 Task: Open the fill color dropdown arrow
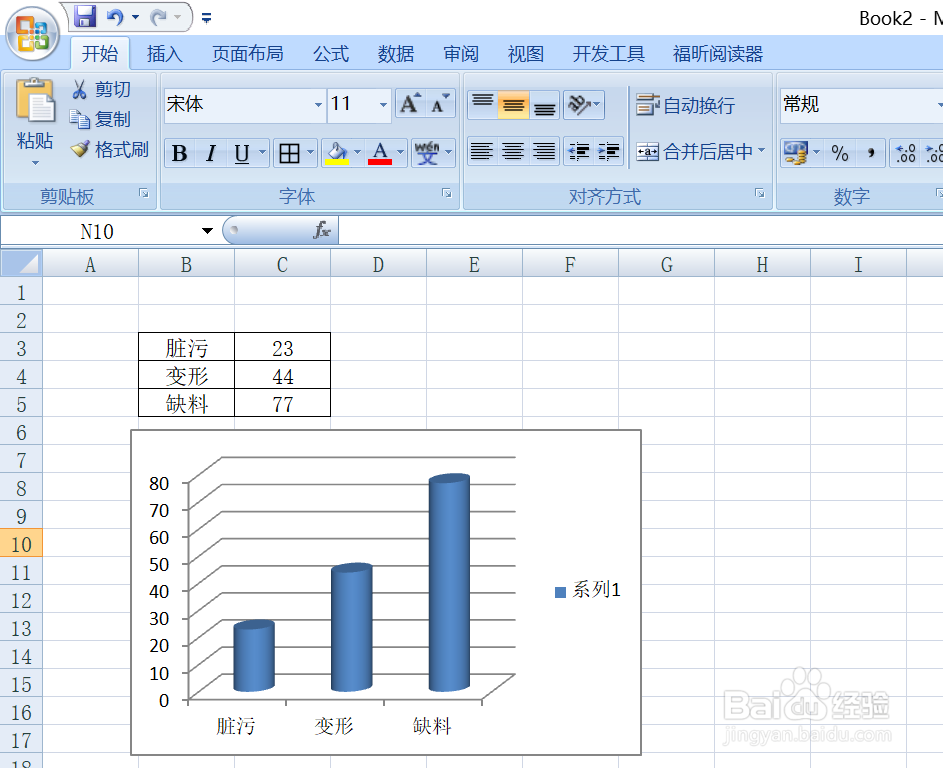tap(357, 153)
